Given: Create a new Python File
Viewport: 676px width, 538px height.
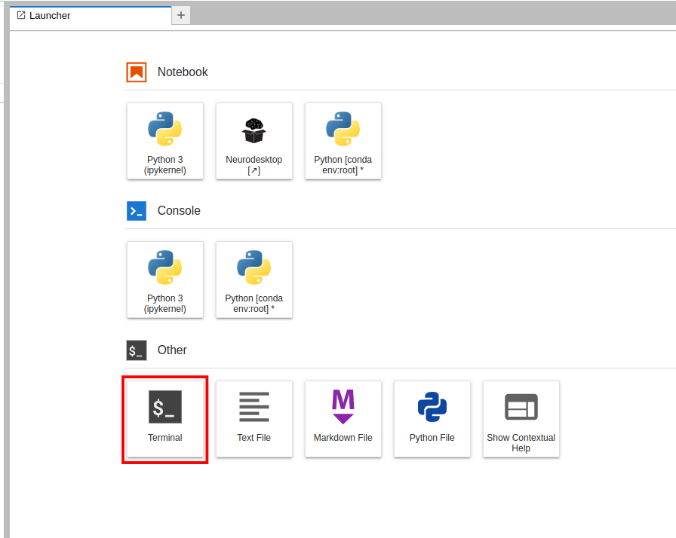Looking at the screenshot, I should [x=432, y=418].
